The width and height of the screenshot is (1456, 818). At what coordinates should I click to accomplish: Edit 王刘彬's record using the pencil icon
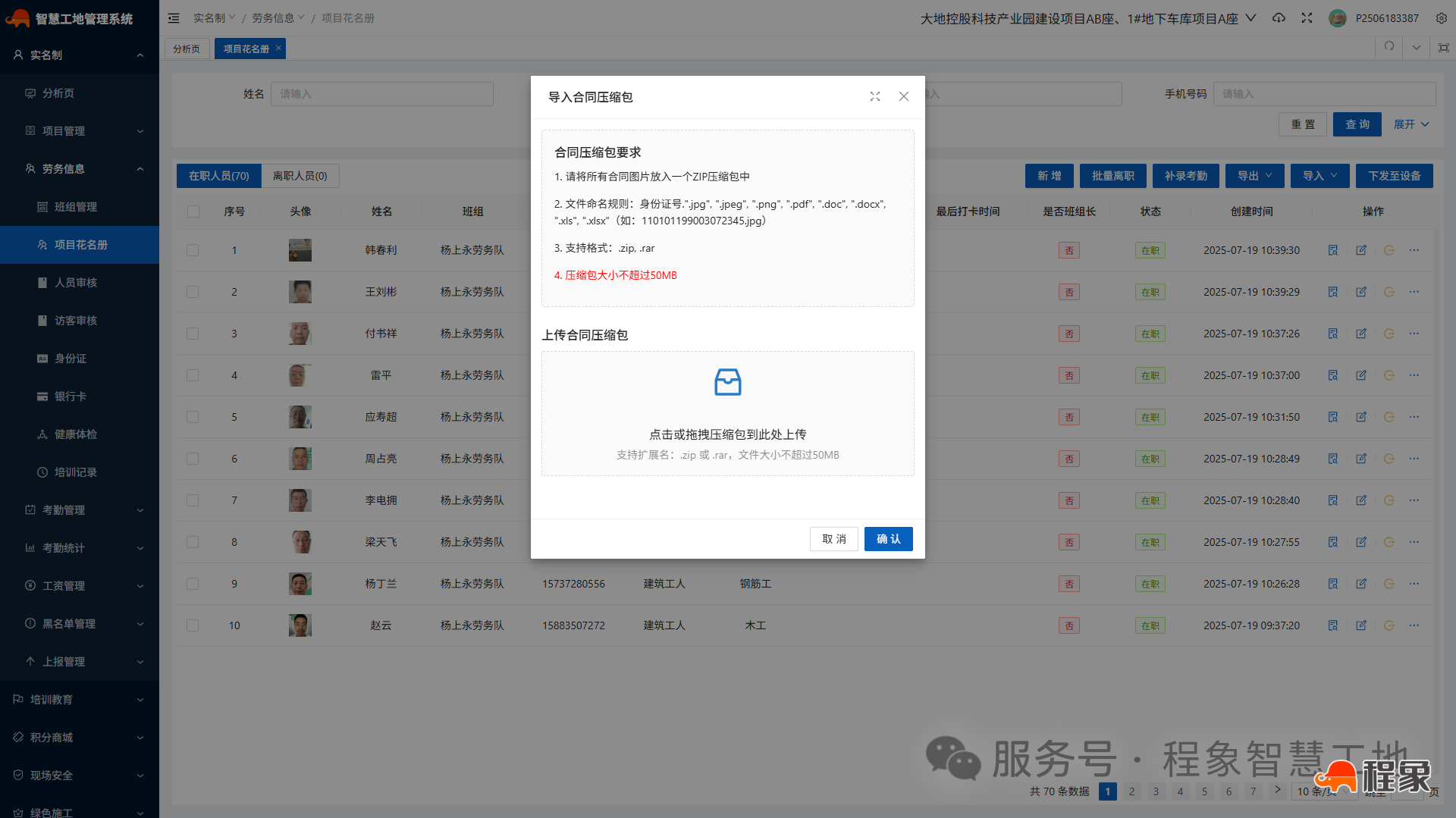(x=1361, y=292)
